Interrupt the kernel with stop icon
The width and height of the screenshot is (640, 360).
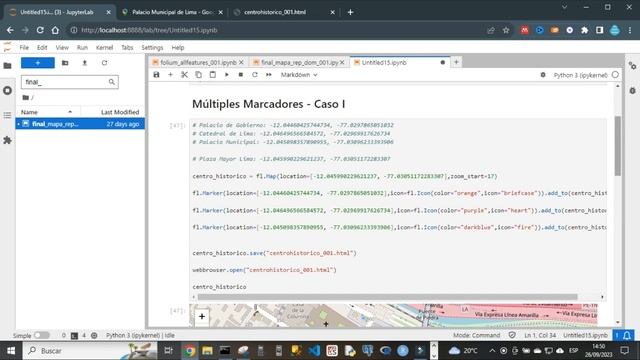241,75
